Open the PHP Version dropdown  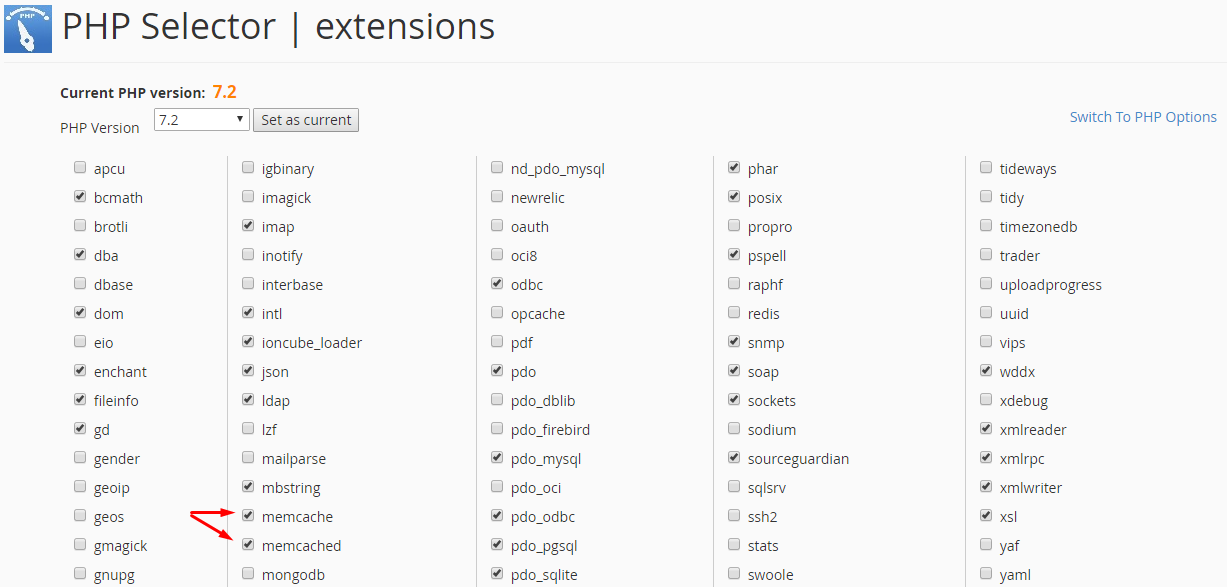(201, 120)
